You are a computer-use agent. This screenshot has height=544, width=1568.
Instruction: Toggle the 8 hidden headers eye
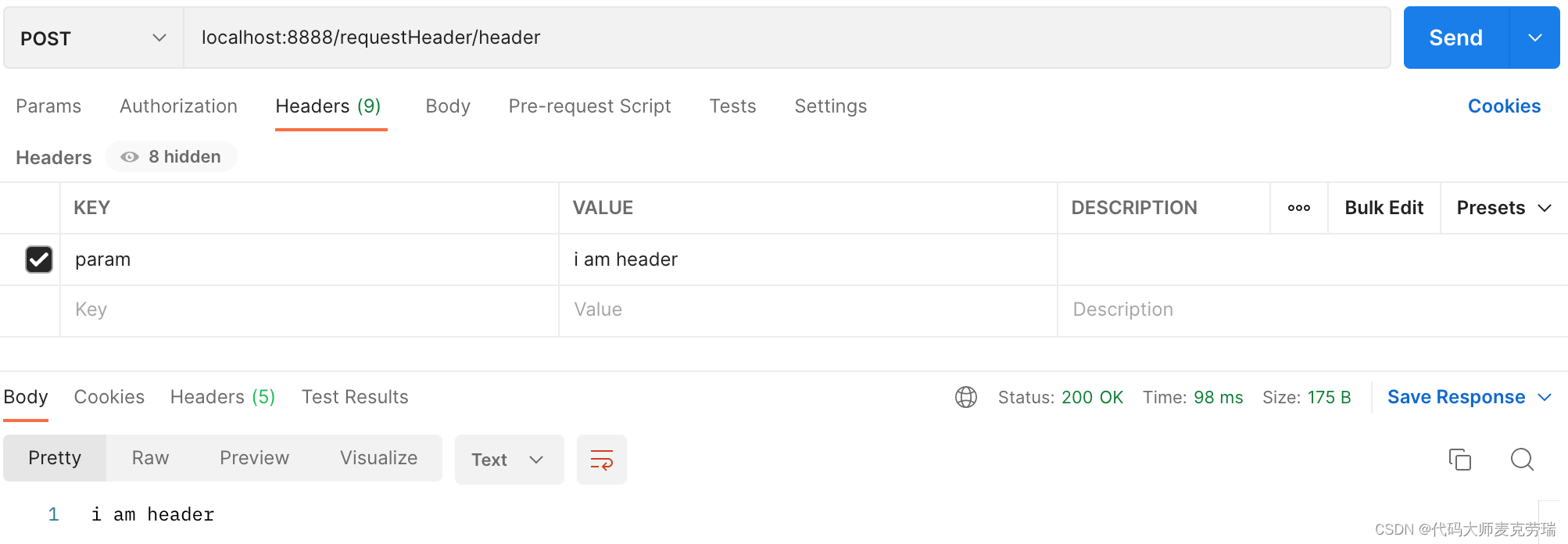click(x=130, y=157)
